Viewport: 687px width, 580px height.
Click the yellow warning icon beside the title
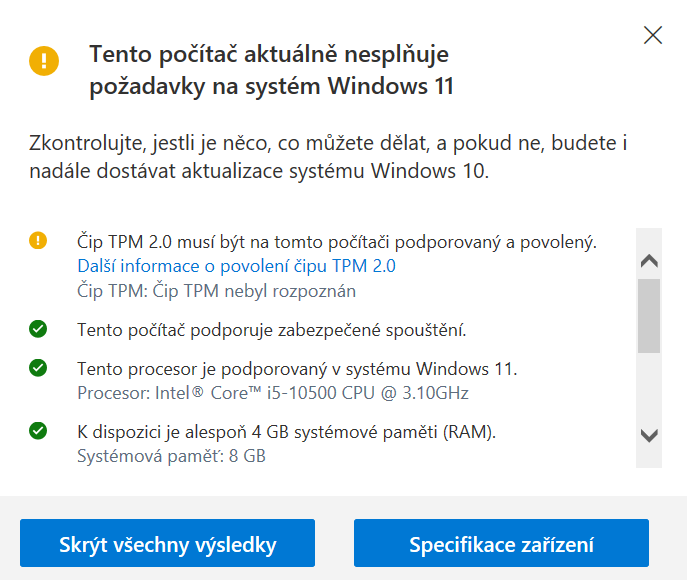[44, 60]
